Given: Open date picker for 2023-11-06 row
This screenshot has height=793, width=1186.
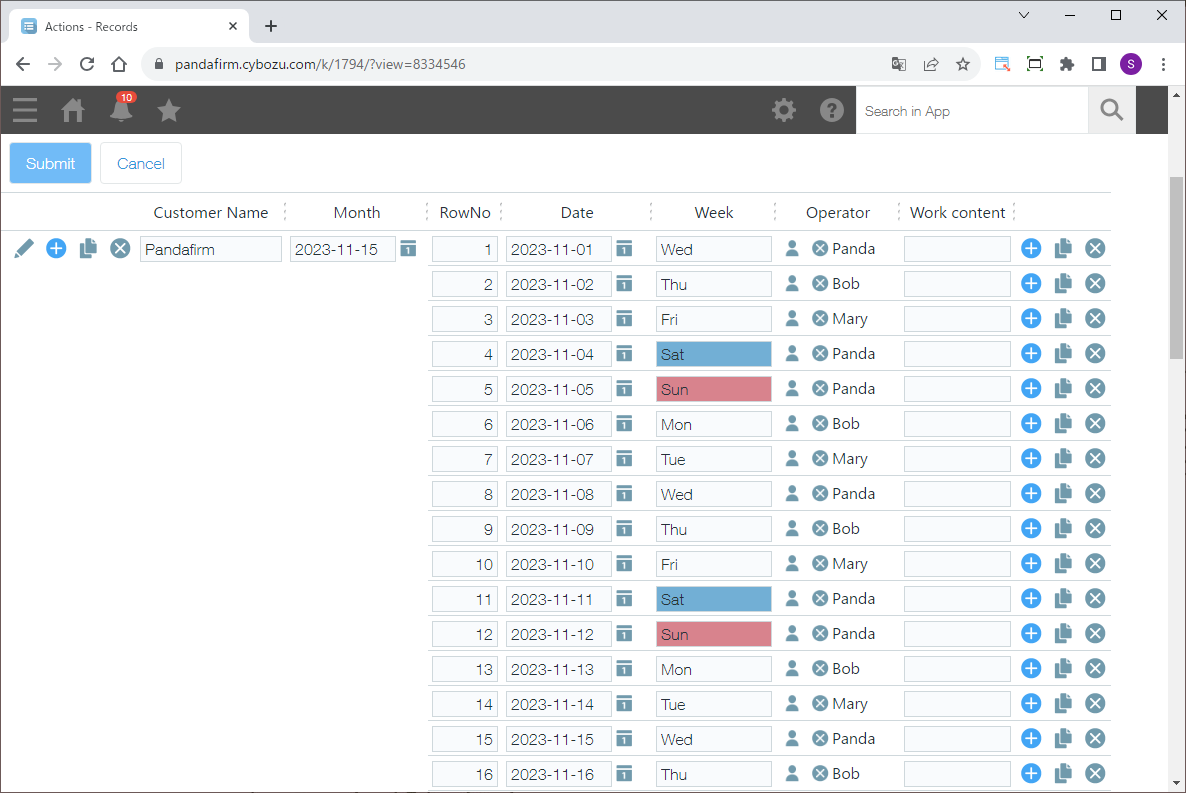Looking at the screenshot, I should click(624, 424).
